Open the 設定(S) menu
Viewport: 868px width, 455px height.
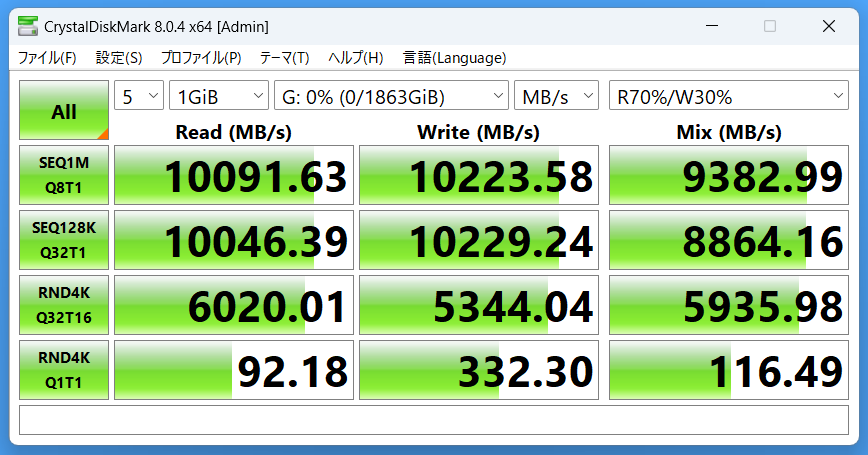[x=119, y=58]
